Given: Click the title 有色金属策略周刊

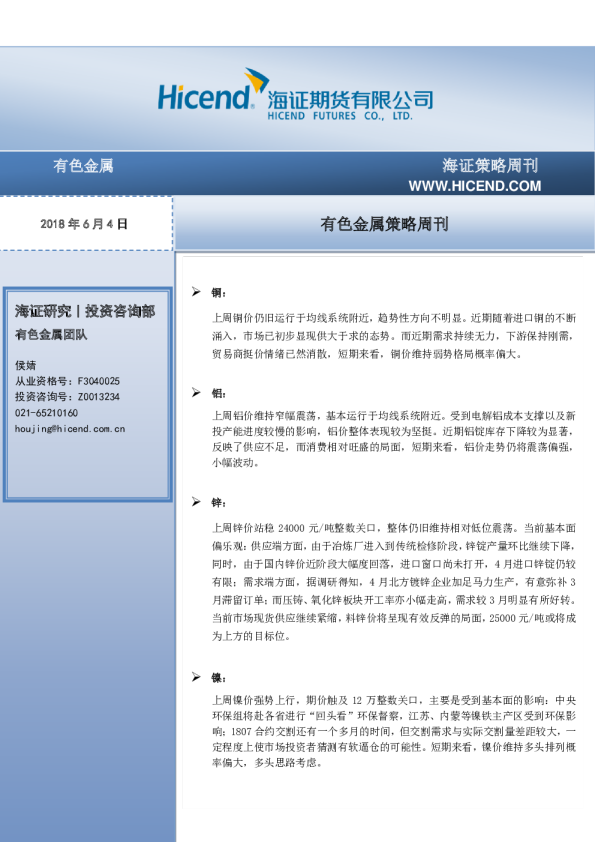Looking at the screenshot, I should 384,224.
